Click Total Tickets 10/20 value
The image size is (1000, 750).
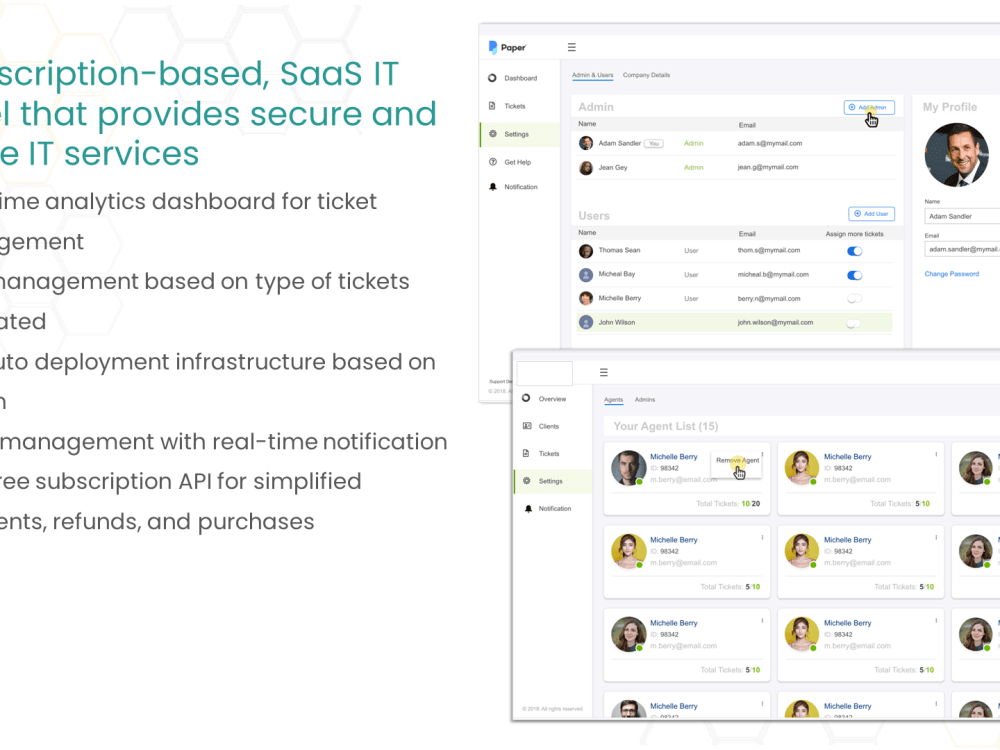click(x=751, y=504)
